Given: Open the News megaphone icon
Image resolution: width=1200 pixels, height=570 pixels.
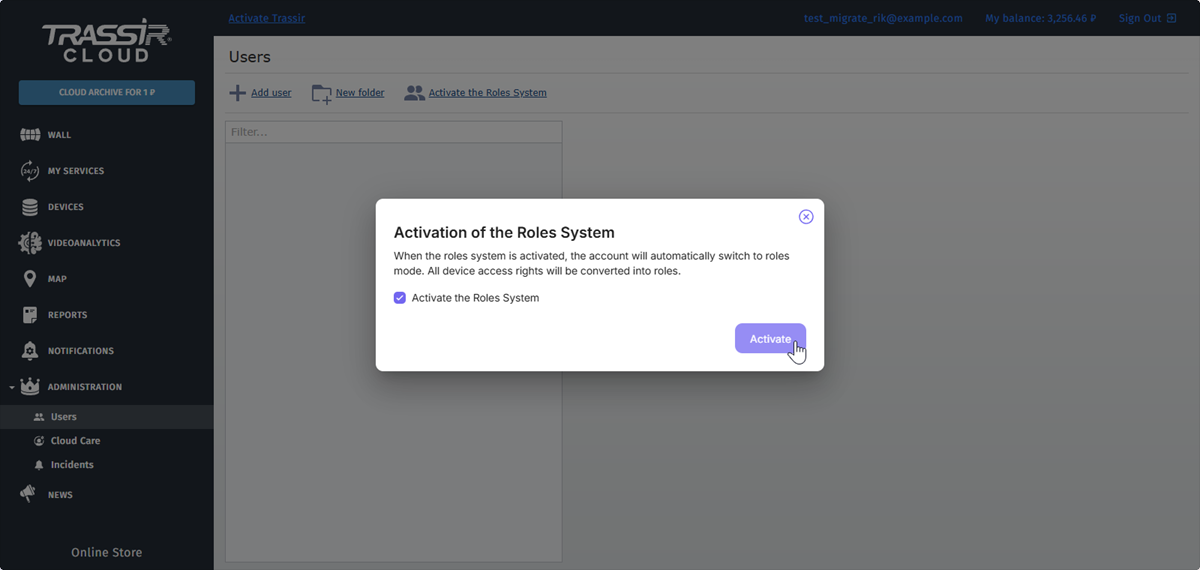Looking at the screenshot, I should pyautogui.click(x=30, y=494).
